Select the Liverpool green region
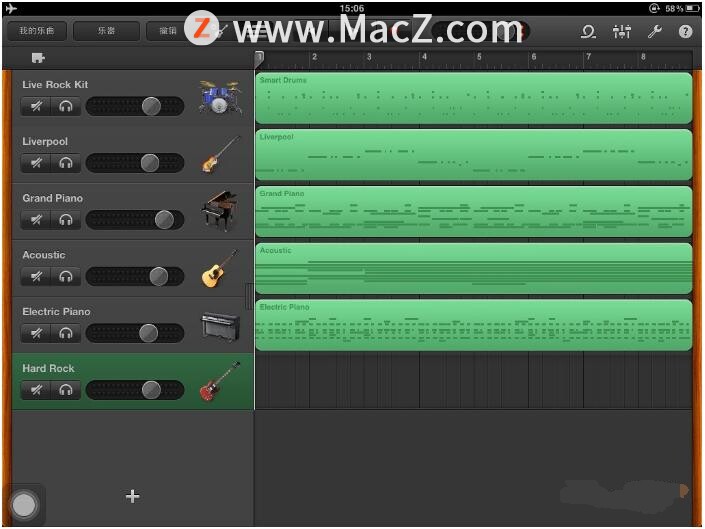The height and width of the screenshot is (529, 705). point(474,155)
